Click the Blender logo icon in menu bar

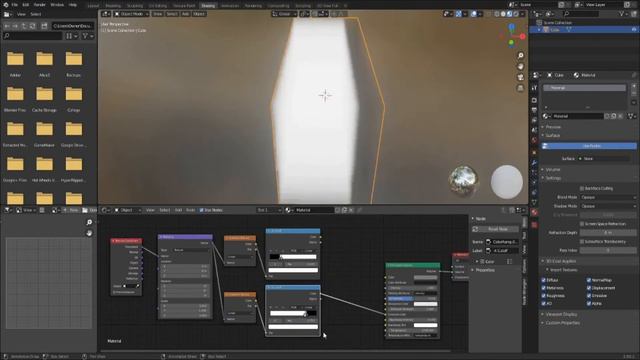[5, 5]
